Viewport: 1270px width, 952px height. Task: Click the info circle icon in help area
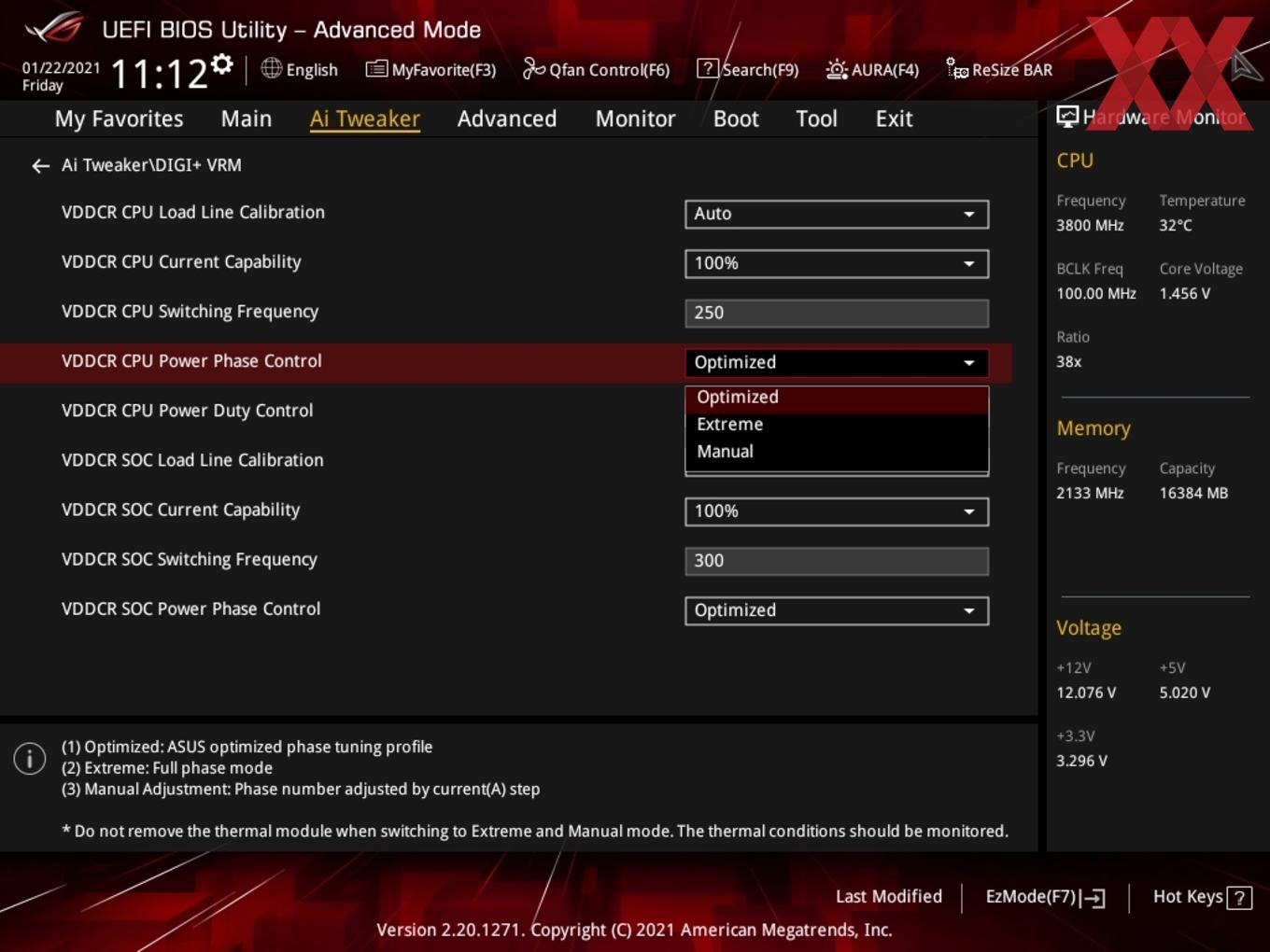30,758
